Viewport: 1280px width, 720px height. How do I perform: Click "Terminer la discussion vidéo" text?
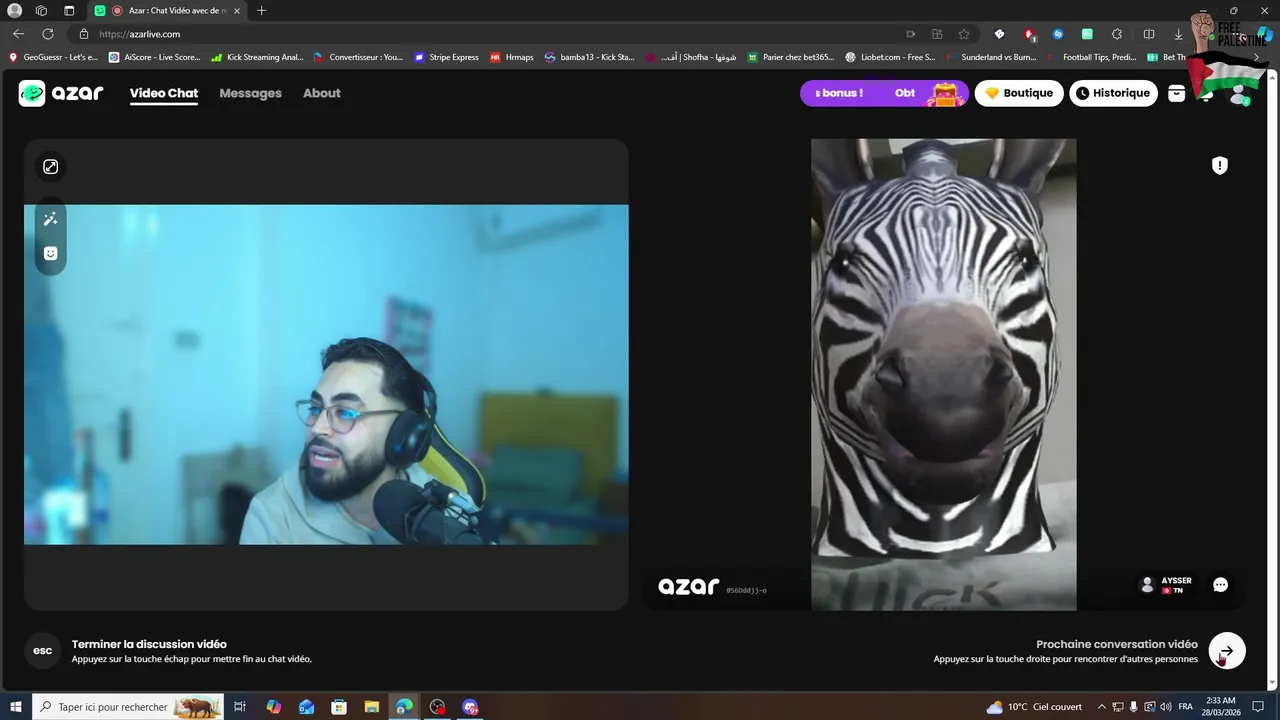[x=149, y=644]
